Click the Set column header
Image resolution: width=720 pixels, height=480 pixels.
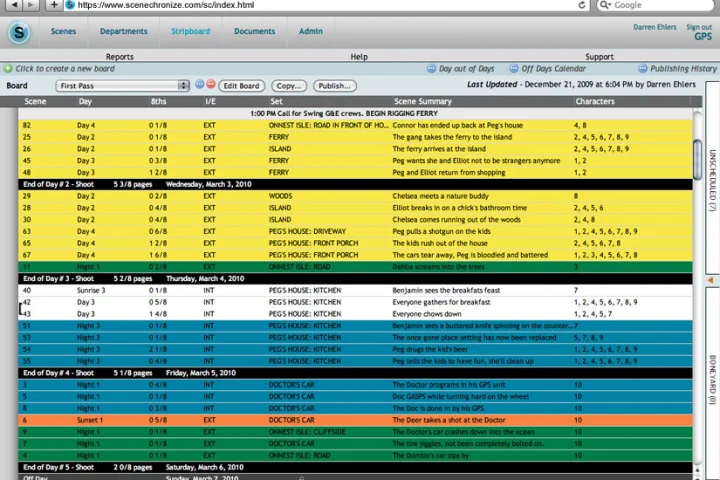(x=276, y=101)
